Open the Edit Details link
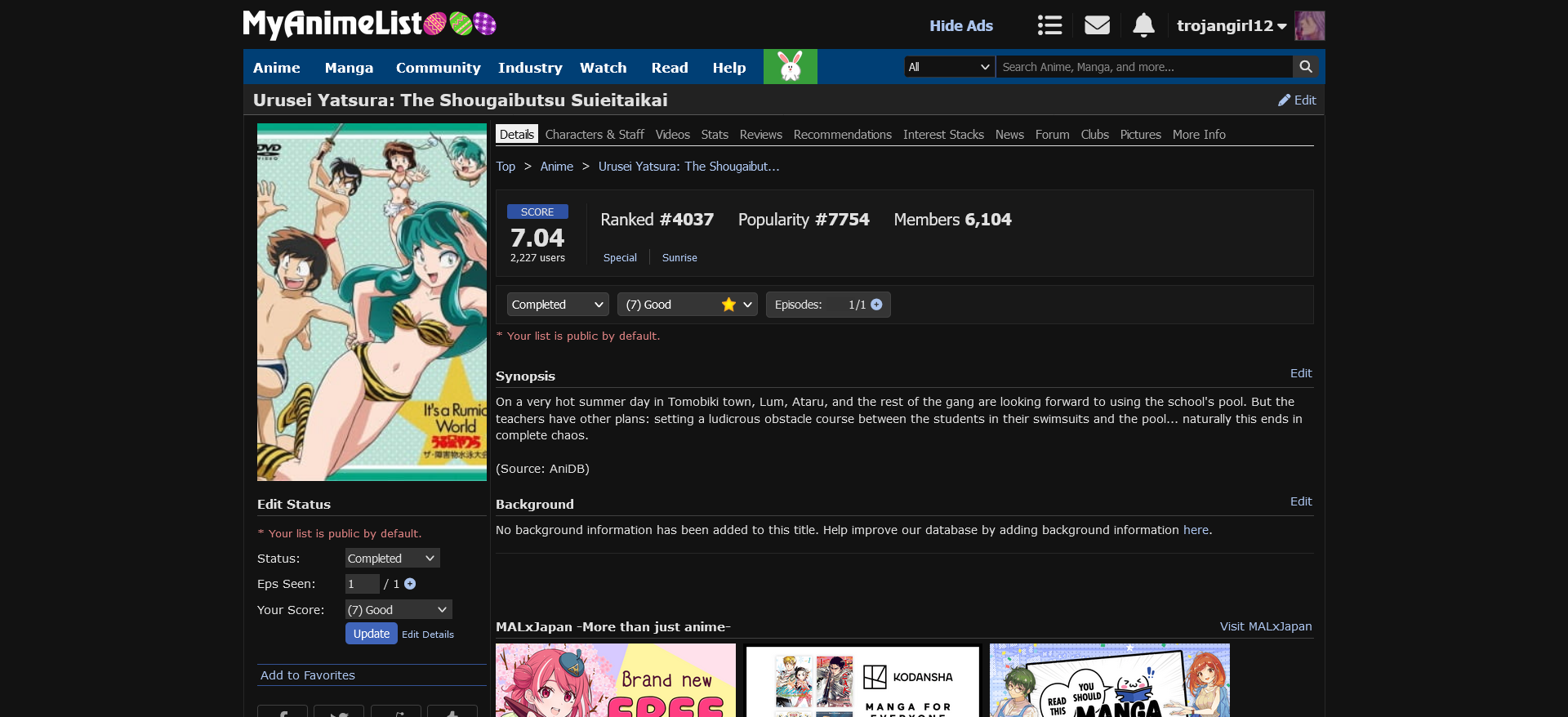 pyautogui.click(x=428, y=635)
